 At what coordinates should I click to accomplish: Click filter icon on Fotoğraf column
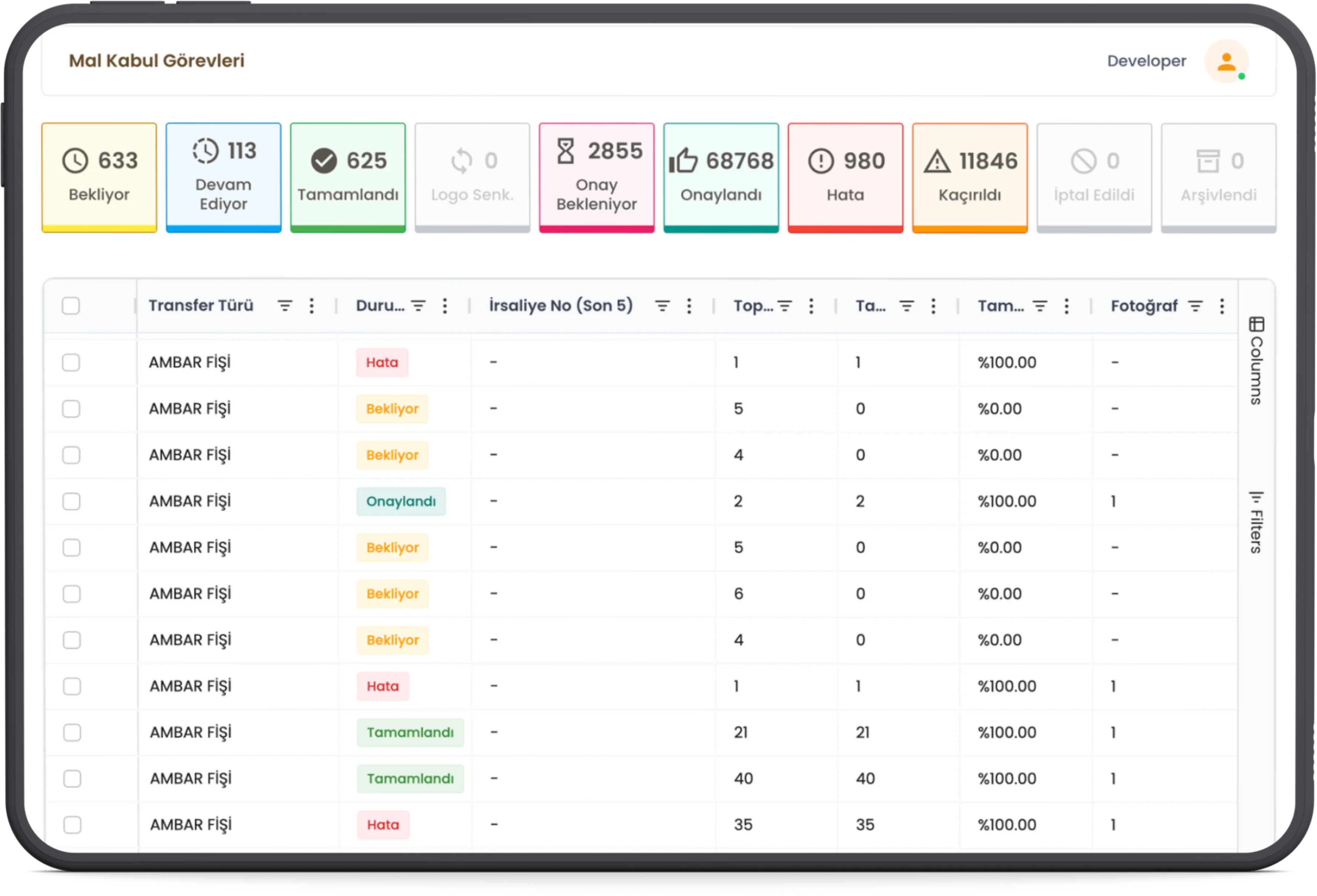[1195, 306]
